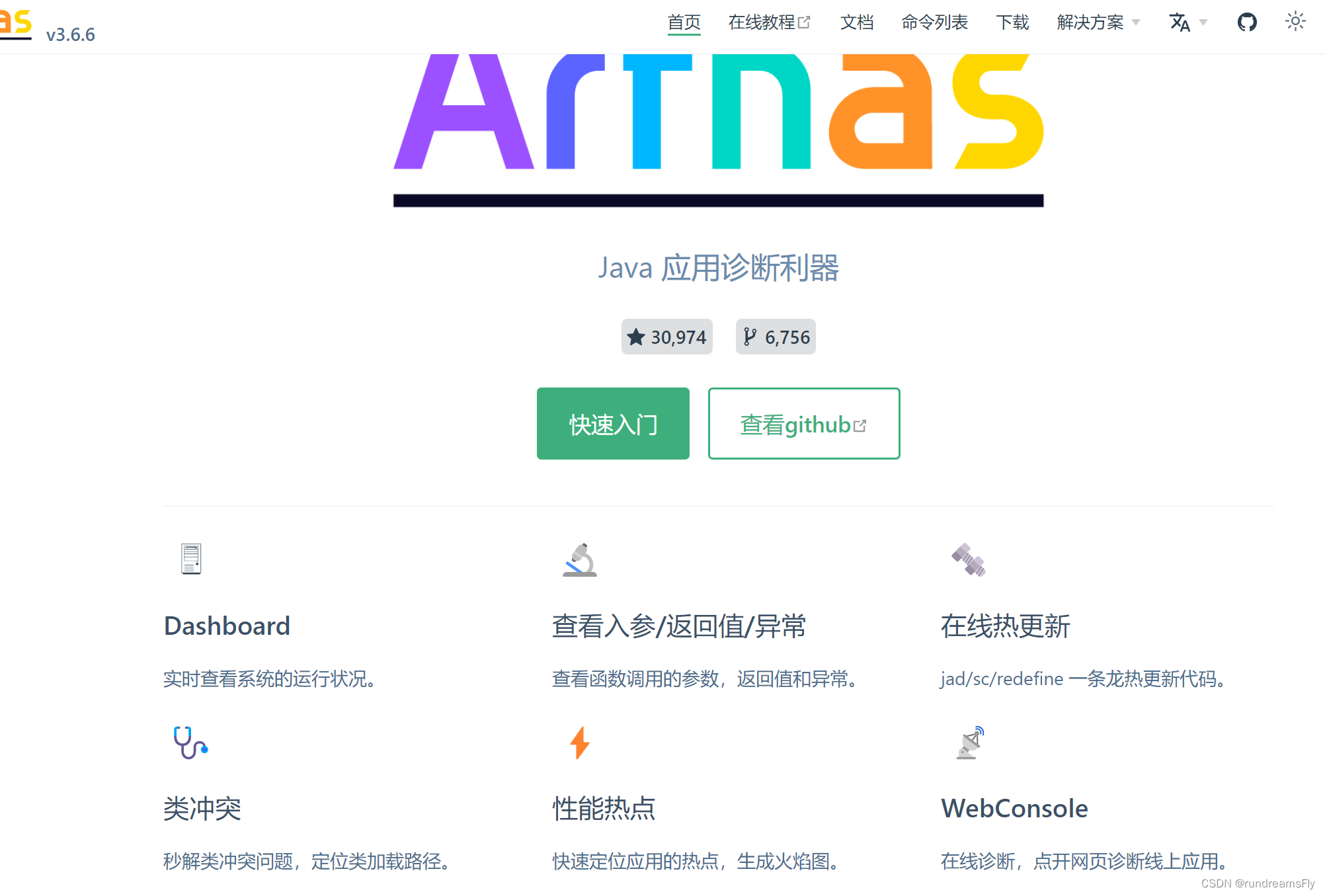Click the 快速入门 button
This screenshot has height=896, width=1325.
click(612, 423)
